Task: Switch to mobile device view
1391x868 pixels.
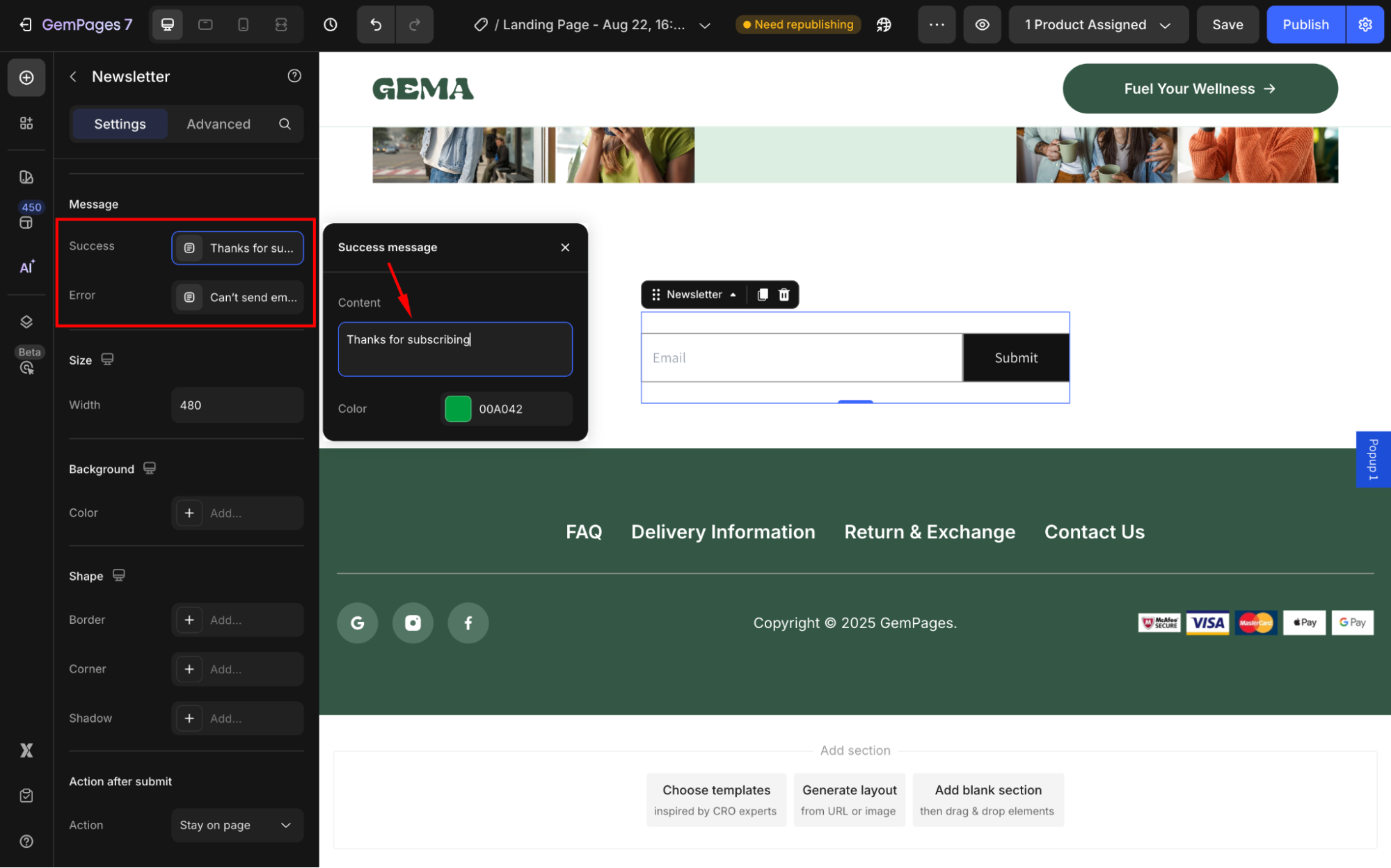Action: tap(243, 25)
